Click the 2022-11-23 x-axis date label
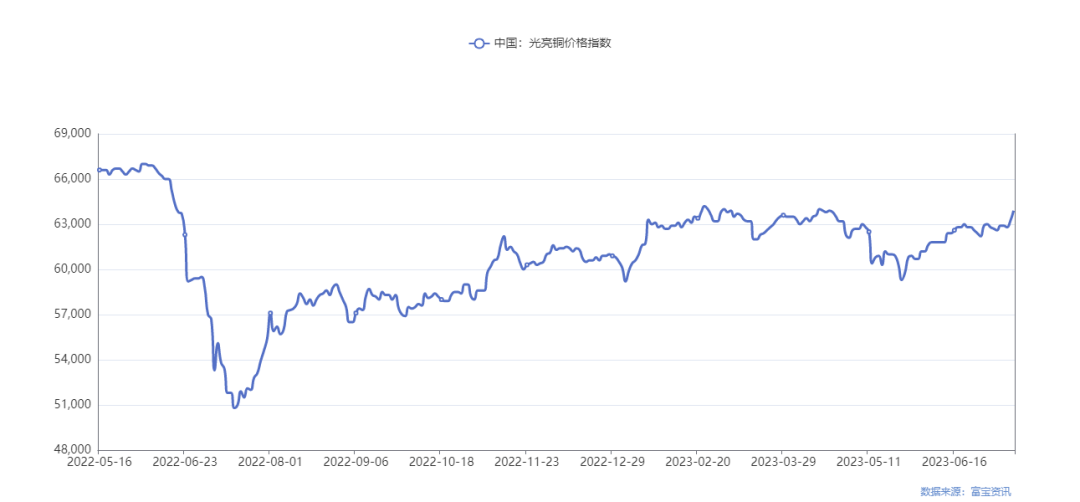Screen dimensions: 1080x502 (526, 462)
